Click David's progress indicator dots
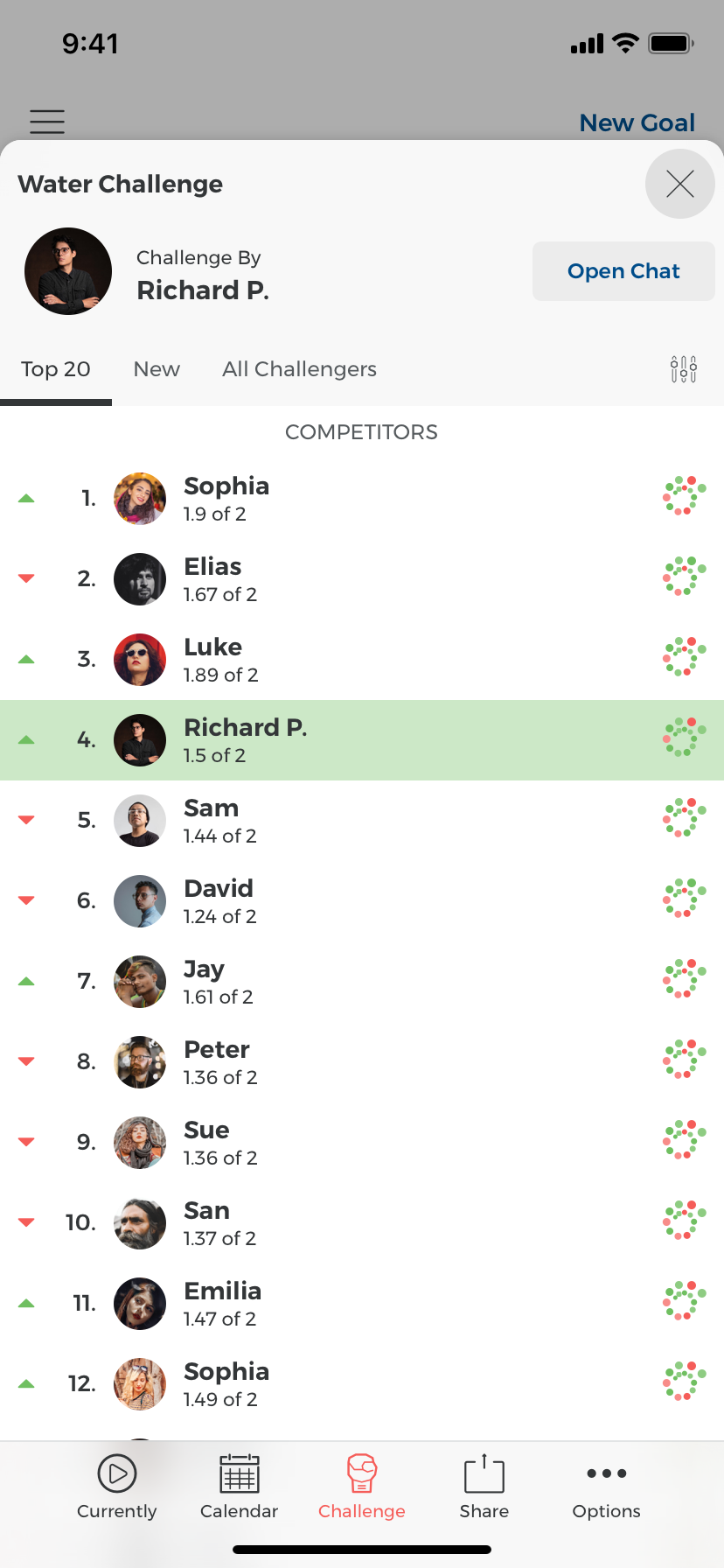This screenshot has height=1568, width=724. point(684,899)
